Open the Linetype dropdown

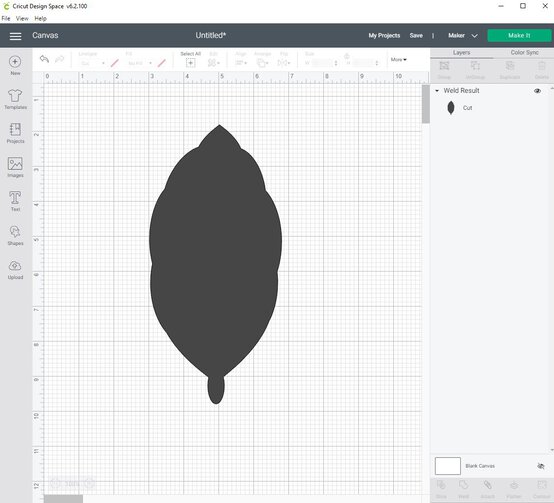coord(92,63)
